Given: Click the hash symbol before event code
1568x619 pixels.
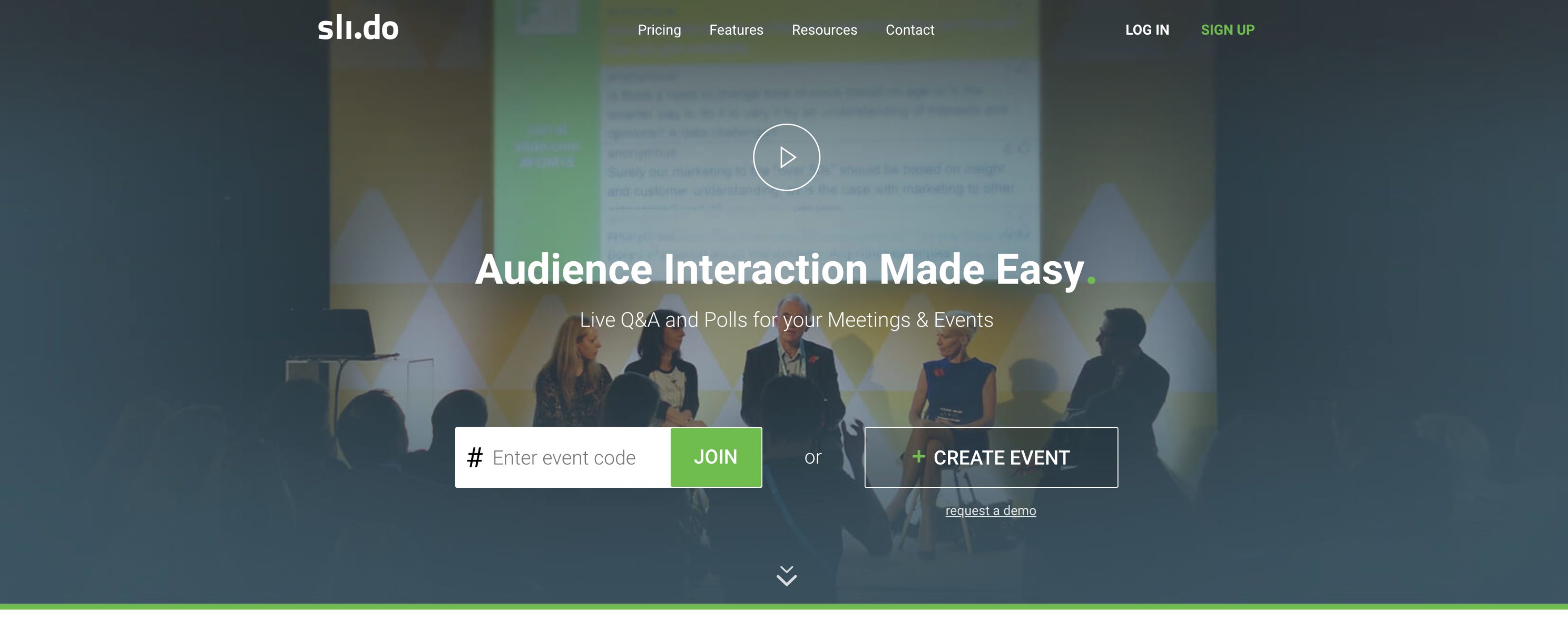Looking at the screenshot, I should click(x=475, y=457).
